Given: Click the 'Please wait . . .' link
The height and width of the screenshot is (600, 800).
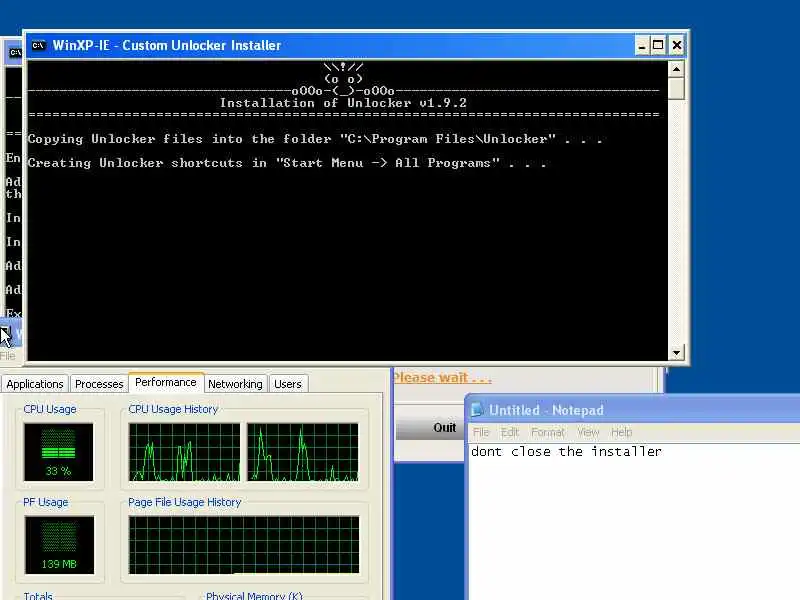Looking at the screenshot, I should pyautogui.click(x=442, y=378).
